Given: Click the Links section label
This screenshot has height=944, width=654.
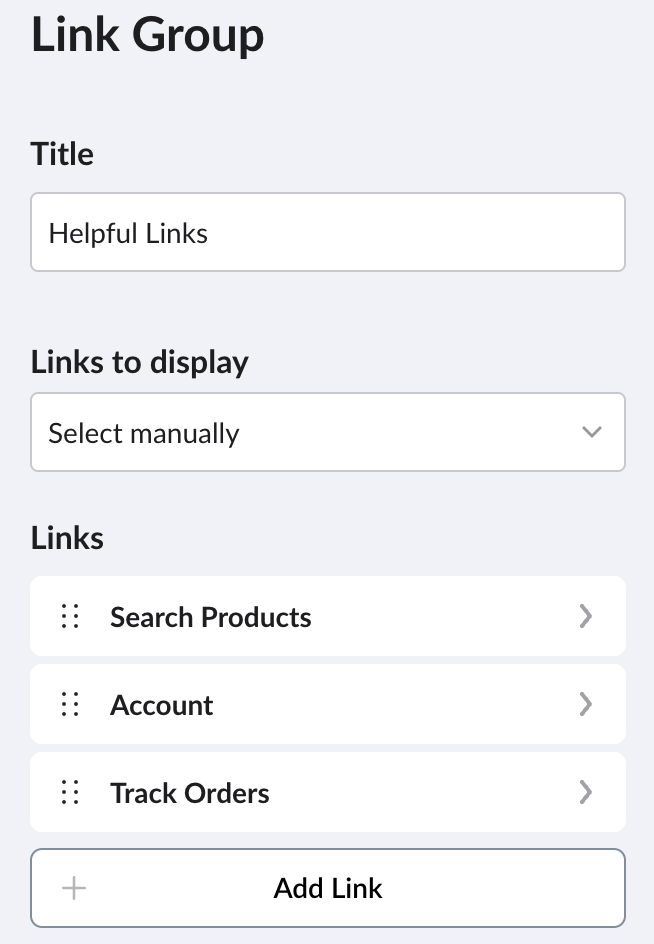Looking at the screenshot, I should tap(67, 537).
